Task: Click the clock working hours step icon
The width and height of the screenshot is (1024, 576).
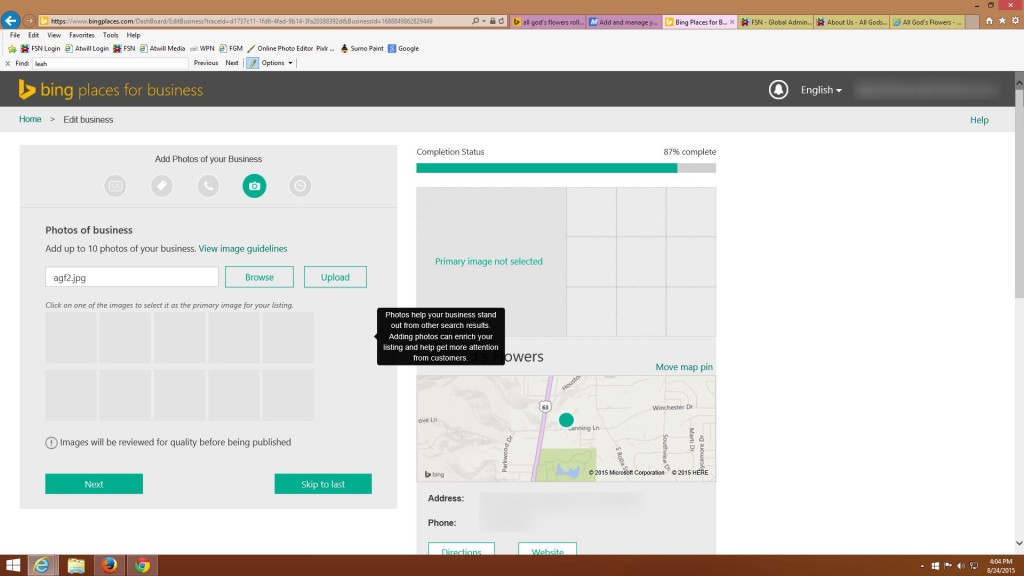Action: tap(300, 185)
